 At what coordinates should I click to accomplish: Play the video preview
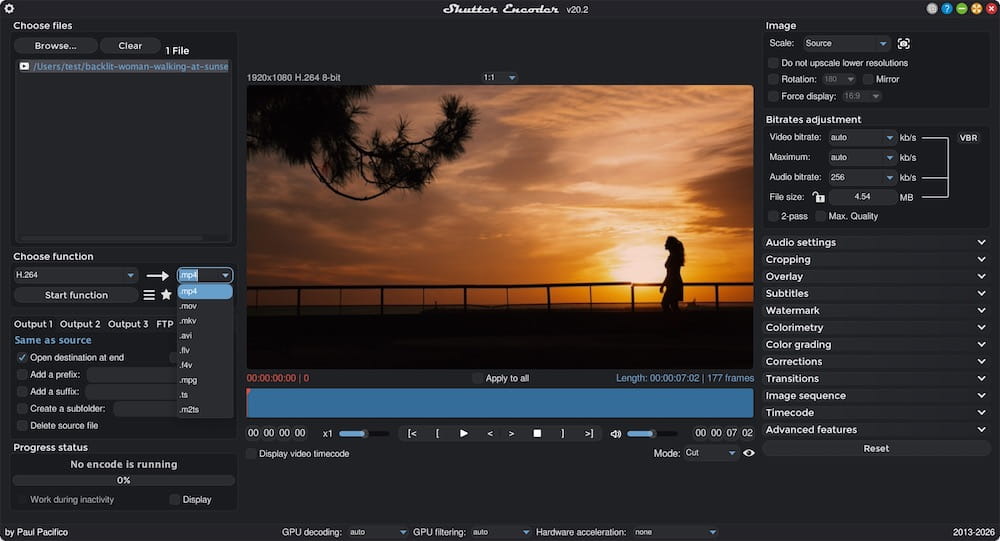tap(464, 433)
